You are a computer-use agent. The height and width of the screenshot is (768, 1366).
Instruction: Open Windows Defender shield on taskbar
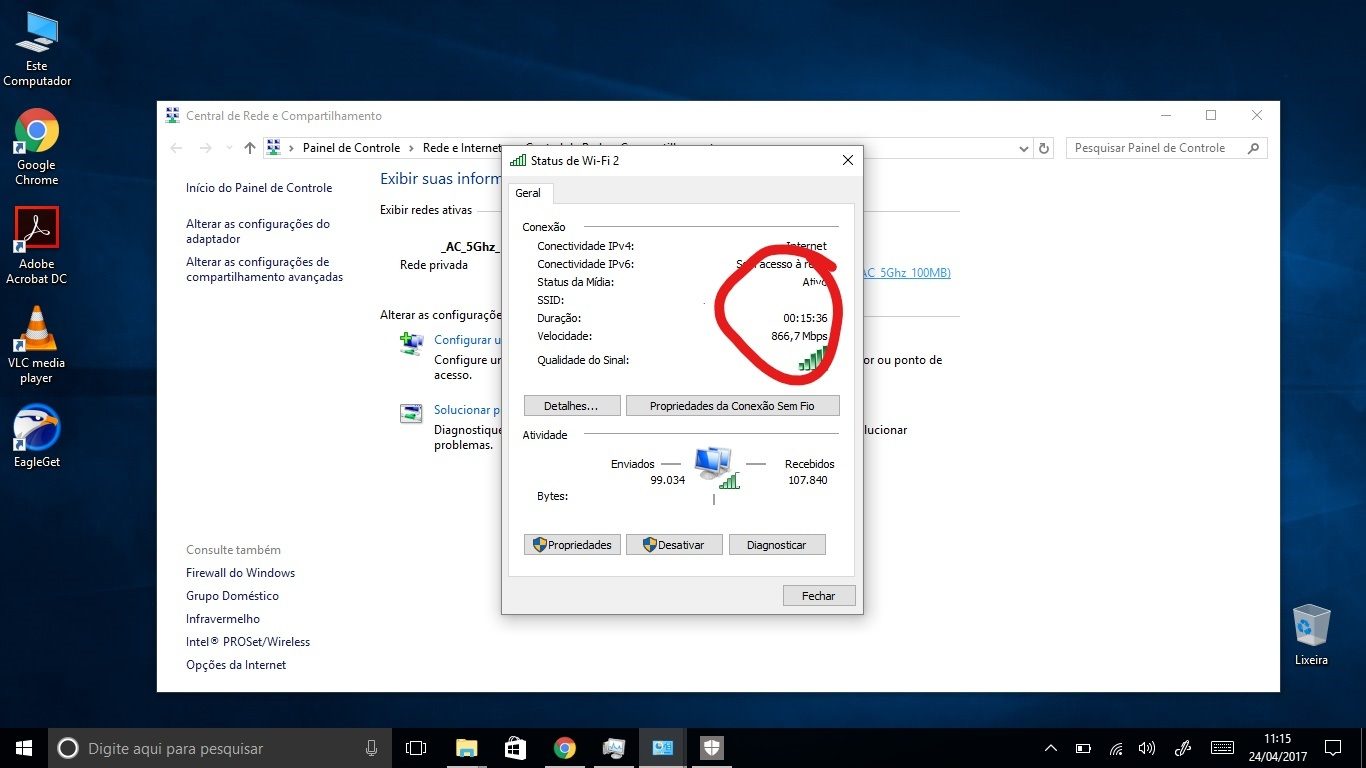coord(712,748)
